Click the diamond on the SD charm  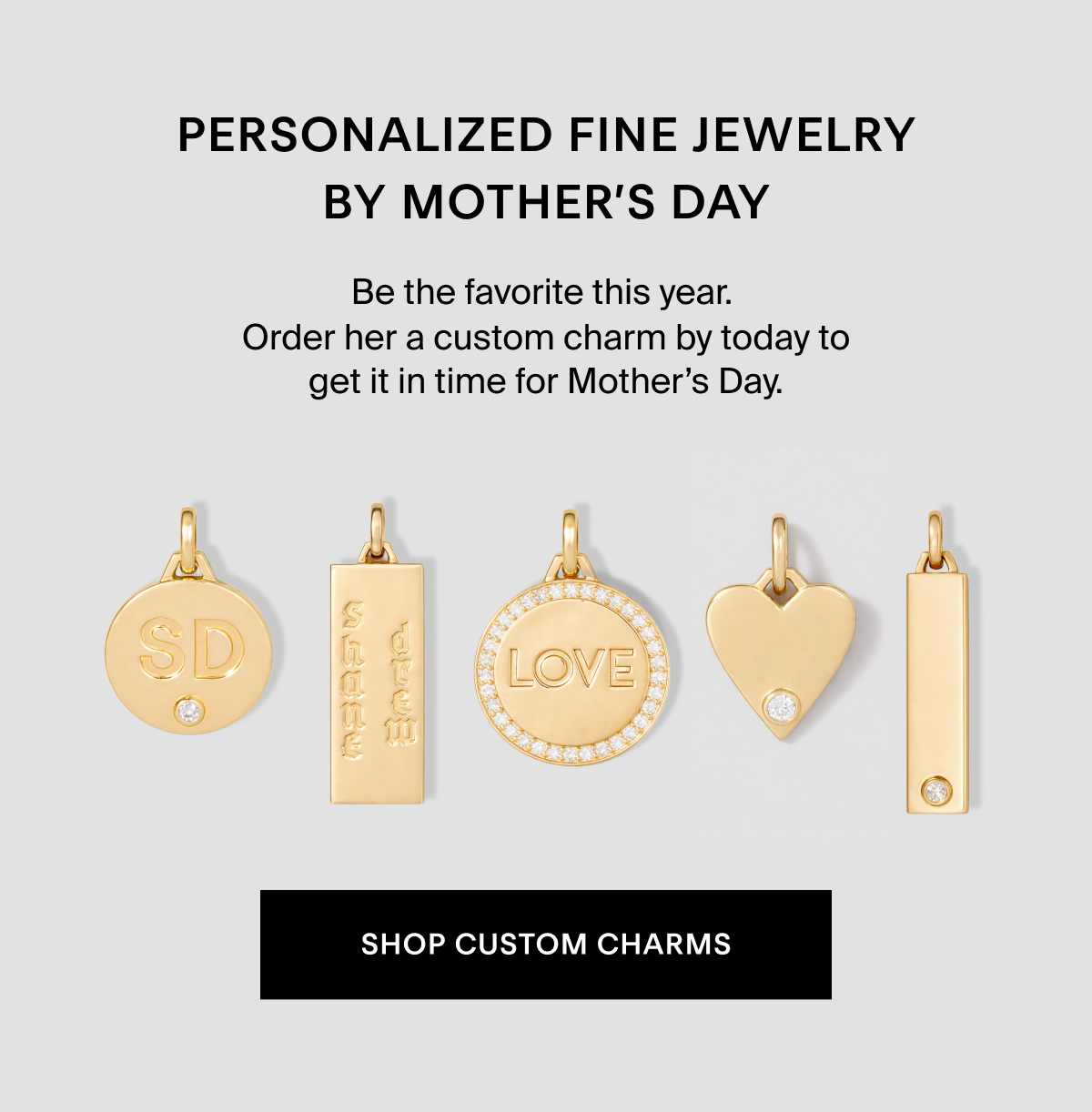(189, 710)
